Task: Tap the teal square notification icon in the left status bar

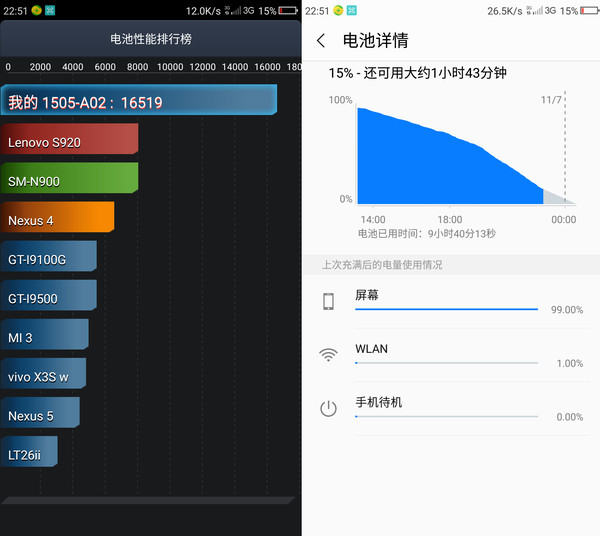Action: click(50, 10)
